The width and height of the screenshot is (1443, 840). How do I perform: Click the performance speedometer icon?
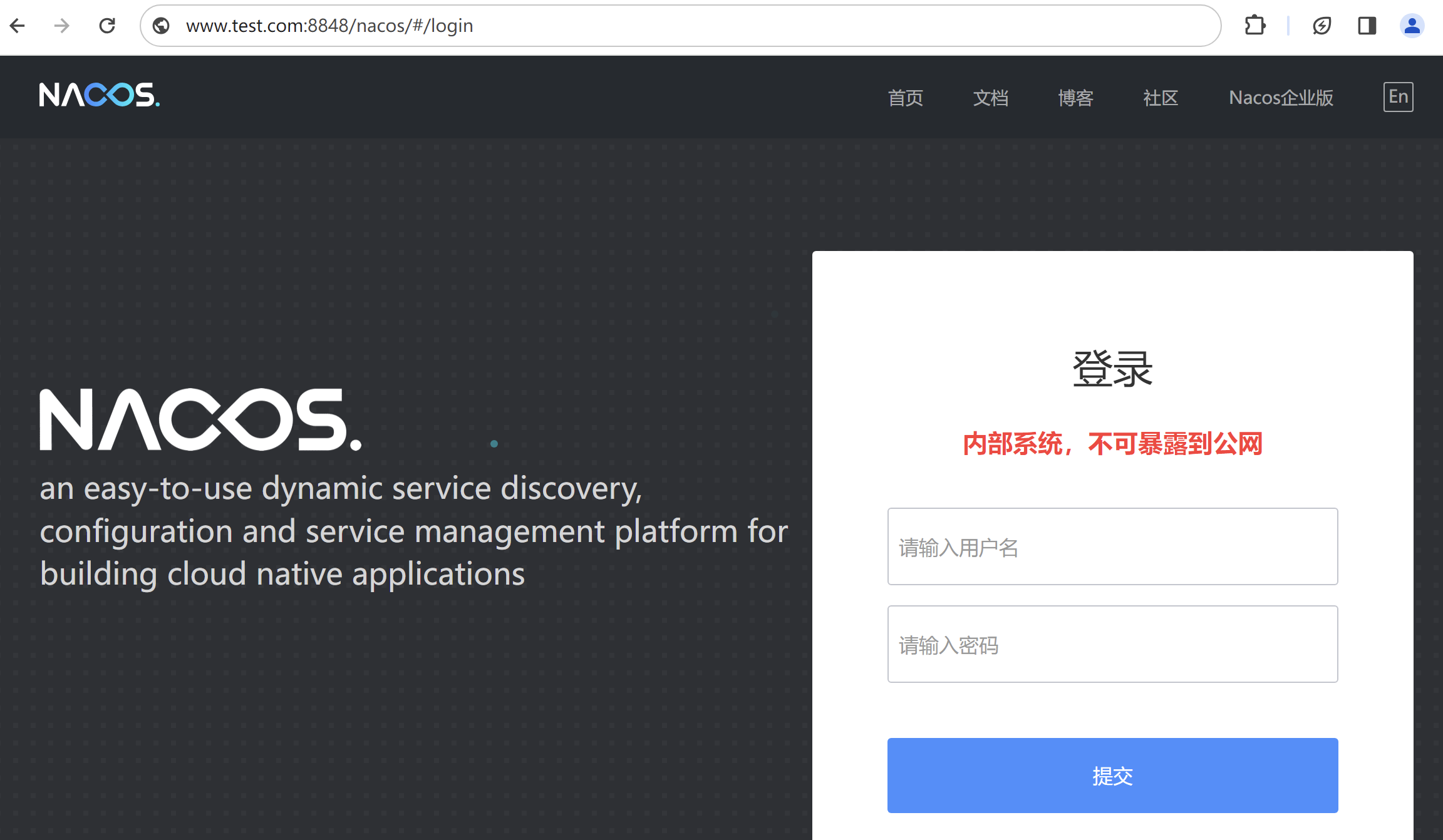point(1321,26)
